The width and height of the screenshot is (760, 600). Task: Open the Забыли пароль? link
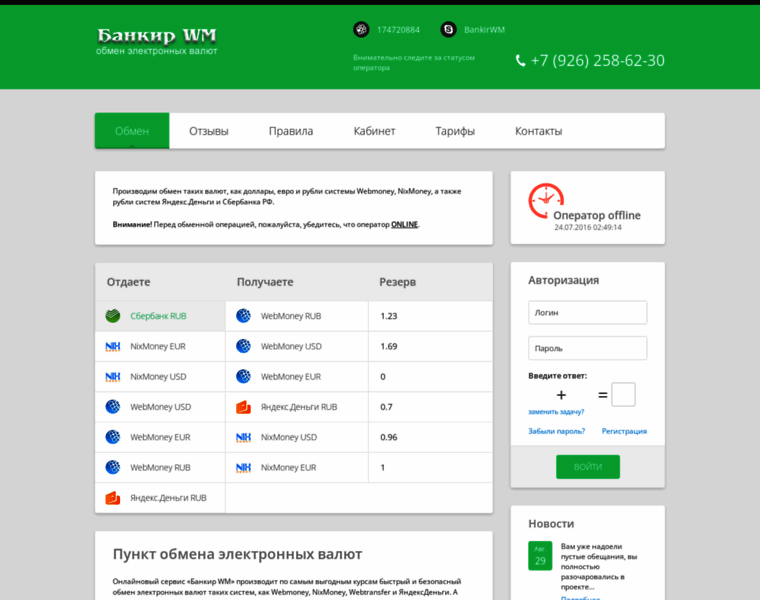coord(556,431)
